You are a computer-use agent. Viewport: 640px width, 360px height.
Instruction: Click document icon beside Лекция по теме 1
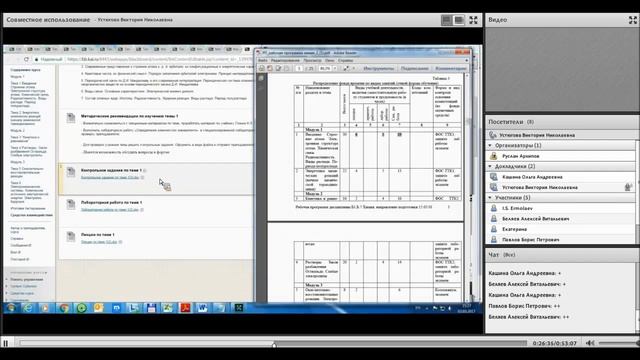click(x=71, y=236)
